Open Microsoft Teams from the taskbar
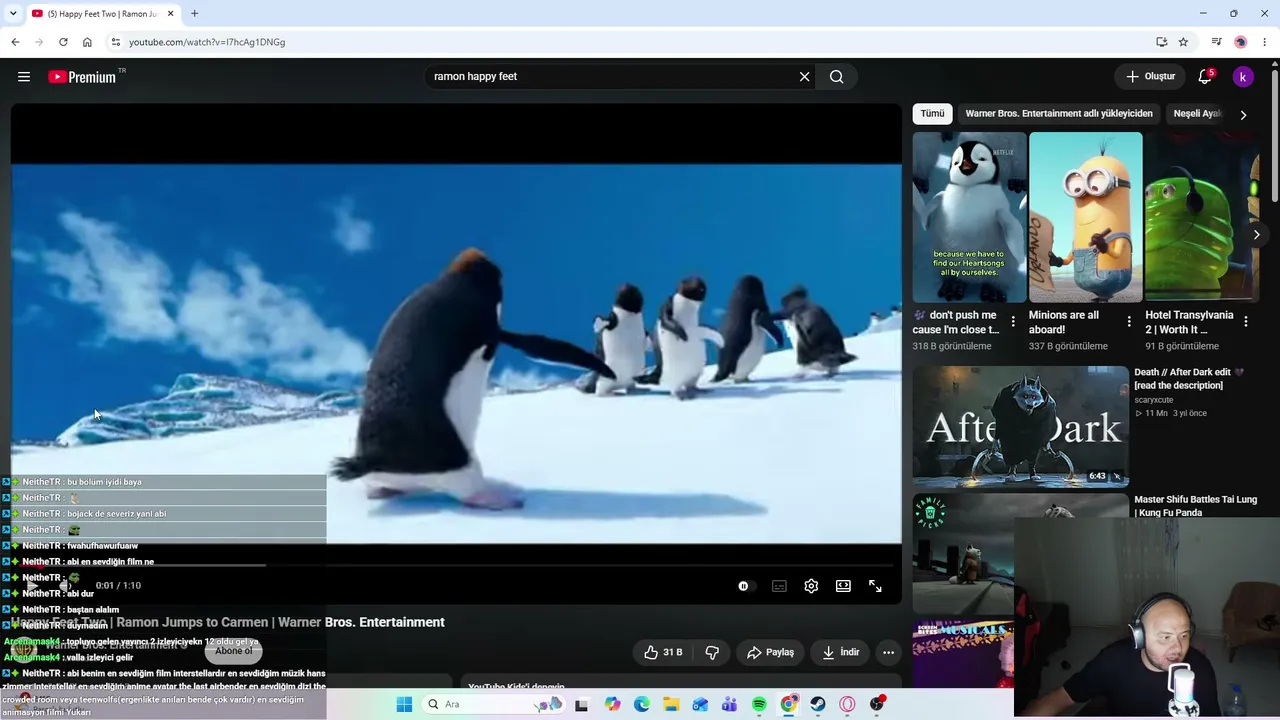The image size is (1280, 720). pos(729,704)
